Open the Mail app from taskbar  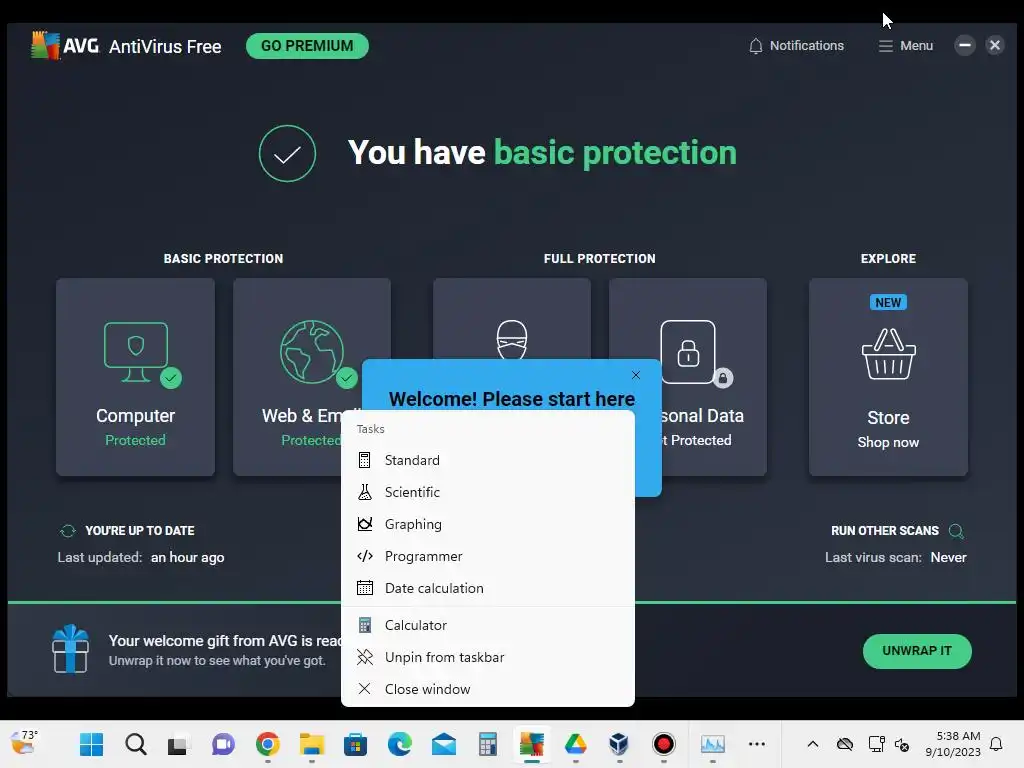(x=444, y=744)
